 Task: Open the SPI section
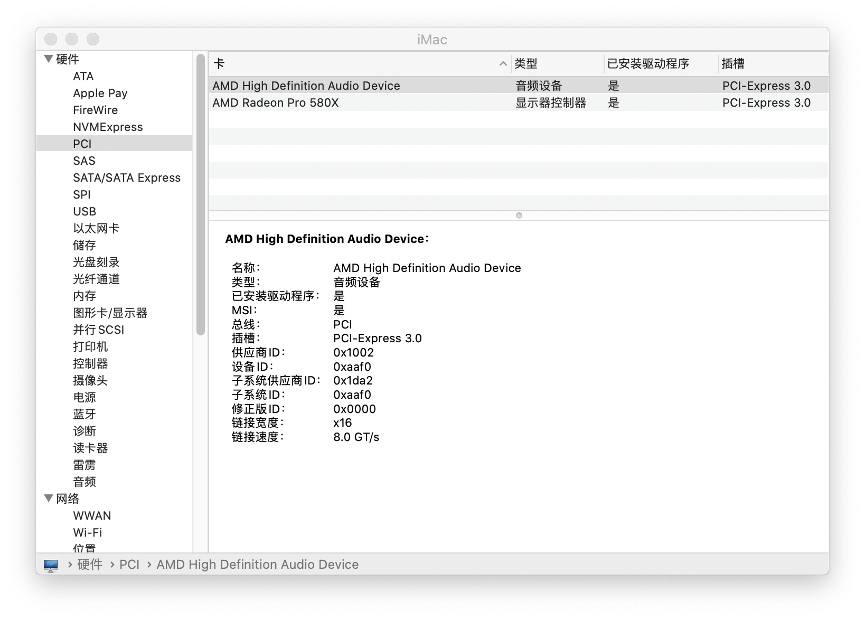pos(82,194)
